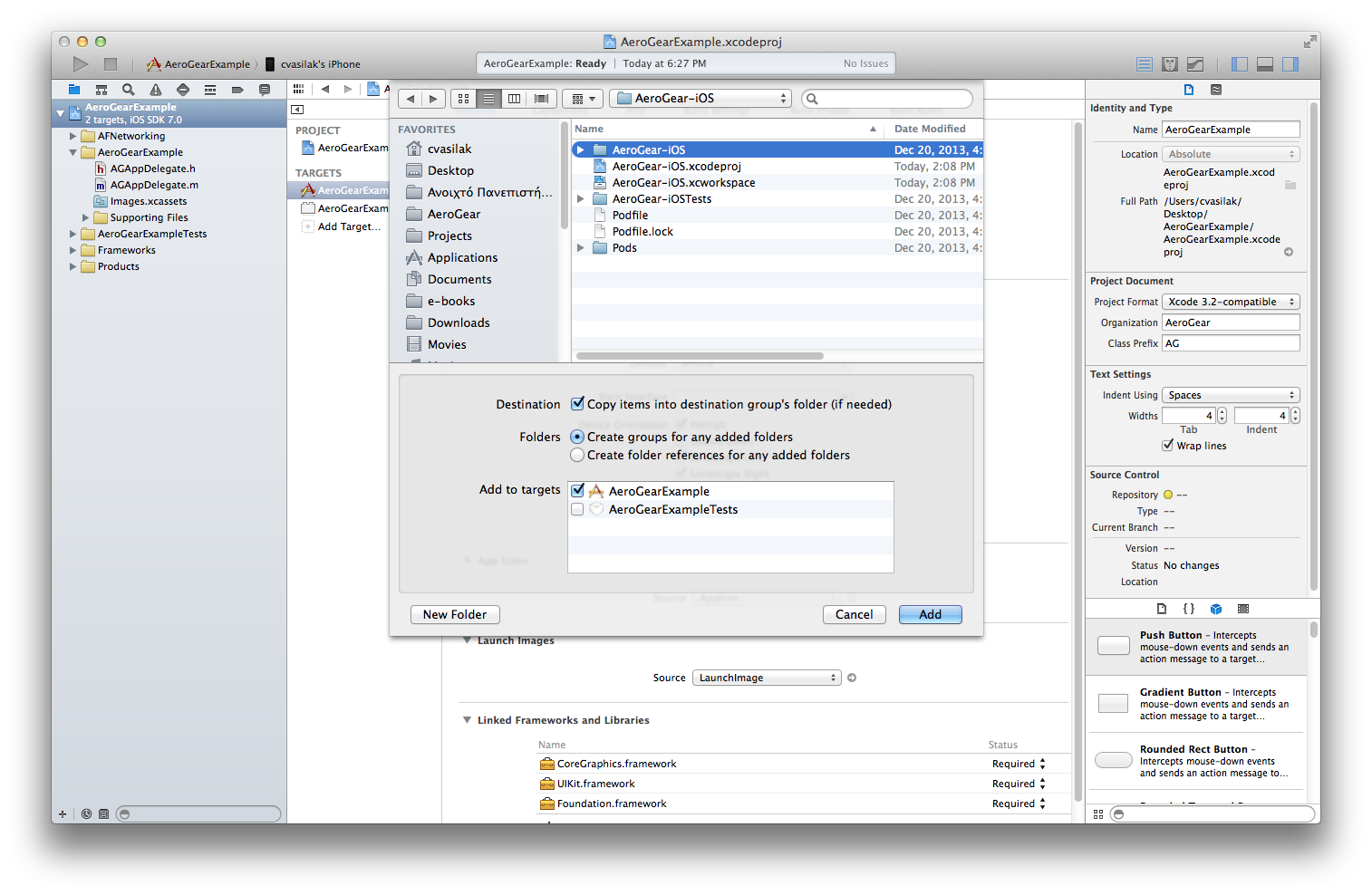Select cvasilak home in Favorites sidebar
The image size is (1372, 895).
pyautogui.click(x=449, y=149)
